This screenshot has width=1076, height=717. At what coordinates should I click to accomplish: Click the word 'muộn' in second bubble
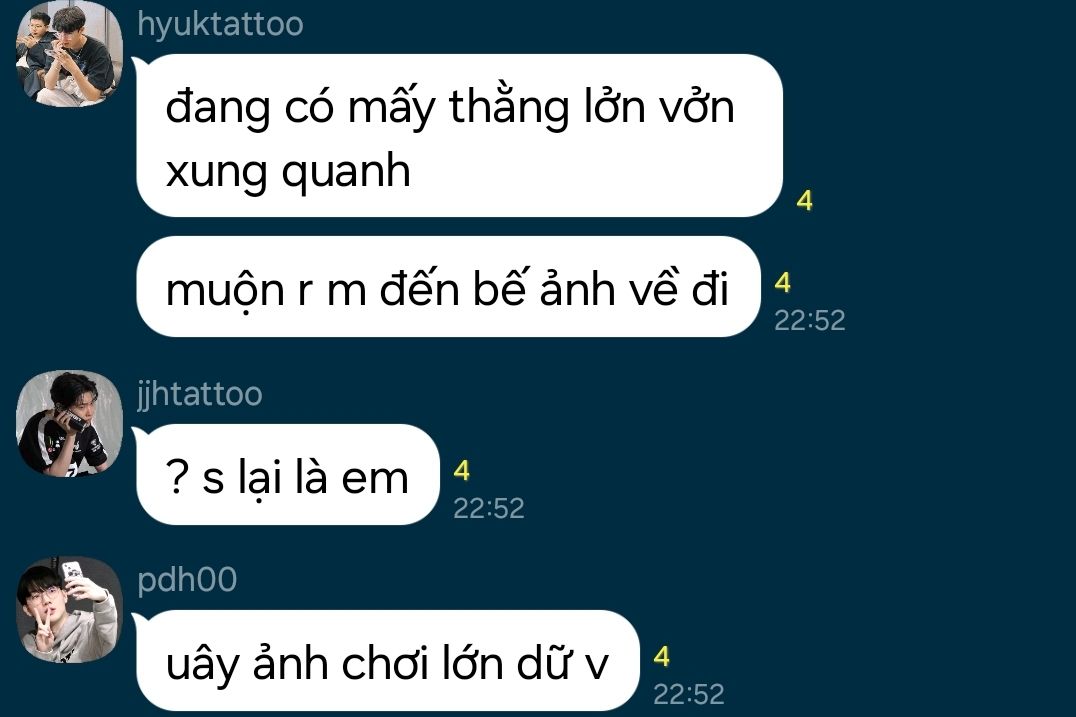tap(225, 290)
